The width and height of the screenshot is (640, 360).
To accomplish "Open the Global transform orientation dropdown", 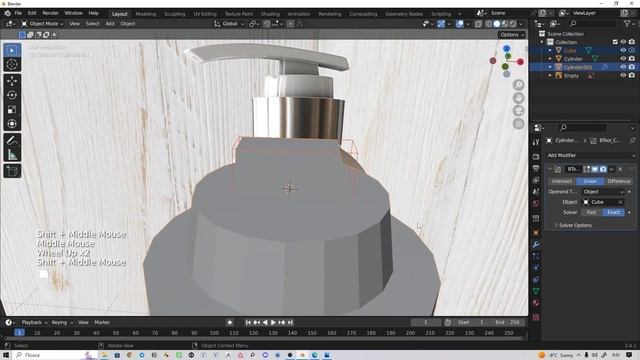I will point(229,24).
